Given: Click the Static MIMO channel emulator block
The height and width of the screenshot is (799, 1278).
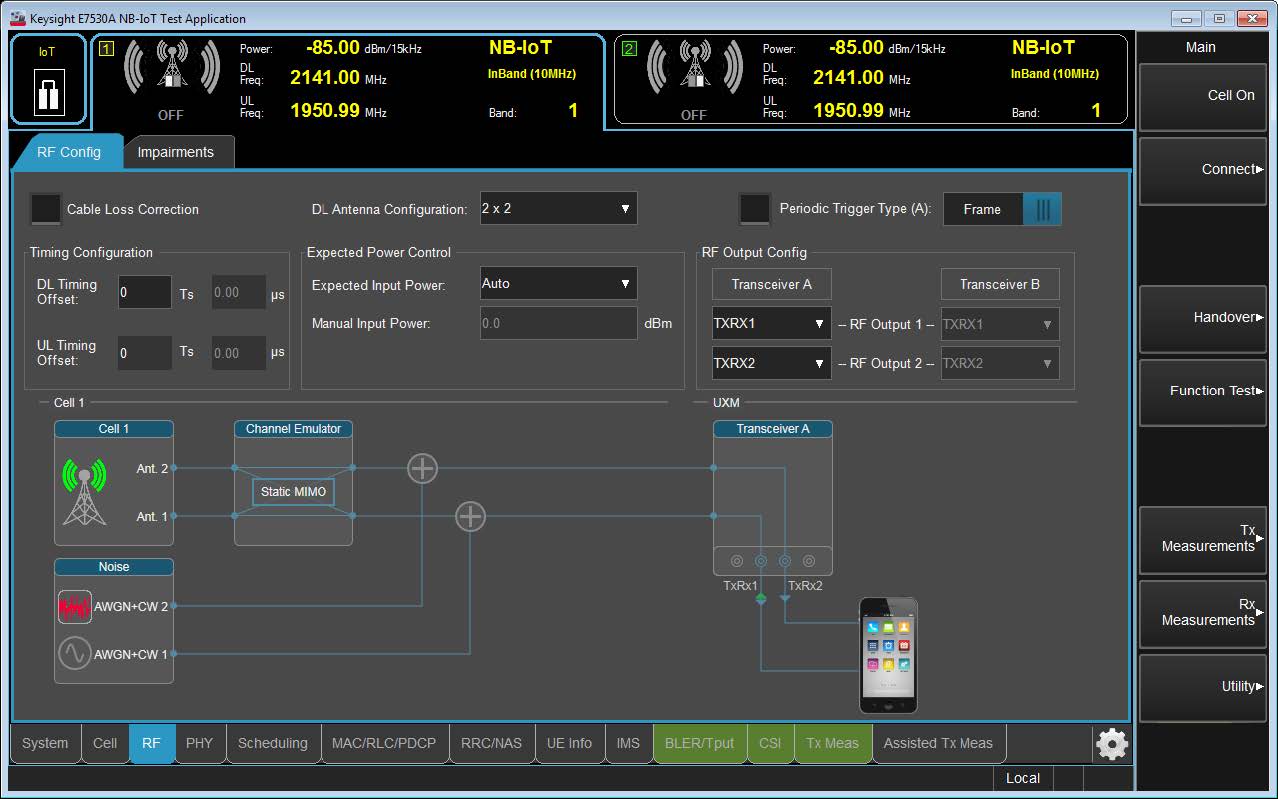Looking at the screenshot, I should (x=293, y=492).
